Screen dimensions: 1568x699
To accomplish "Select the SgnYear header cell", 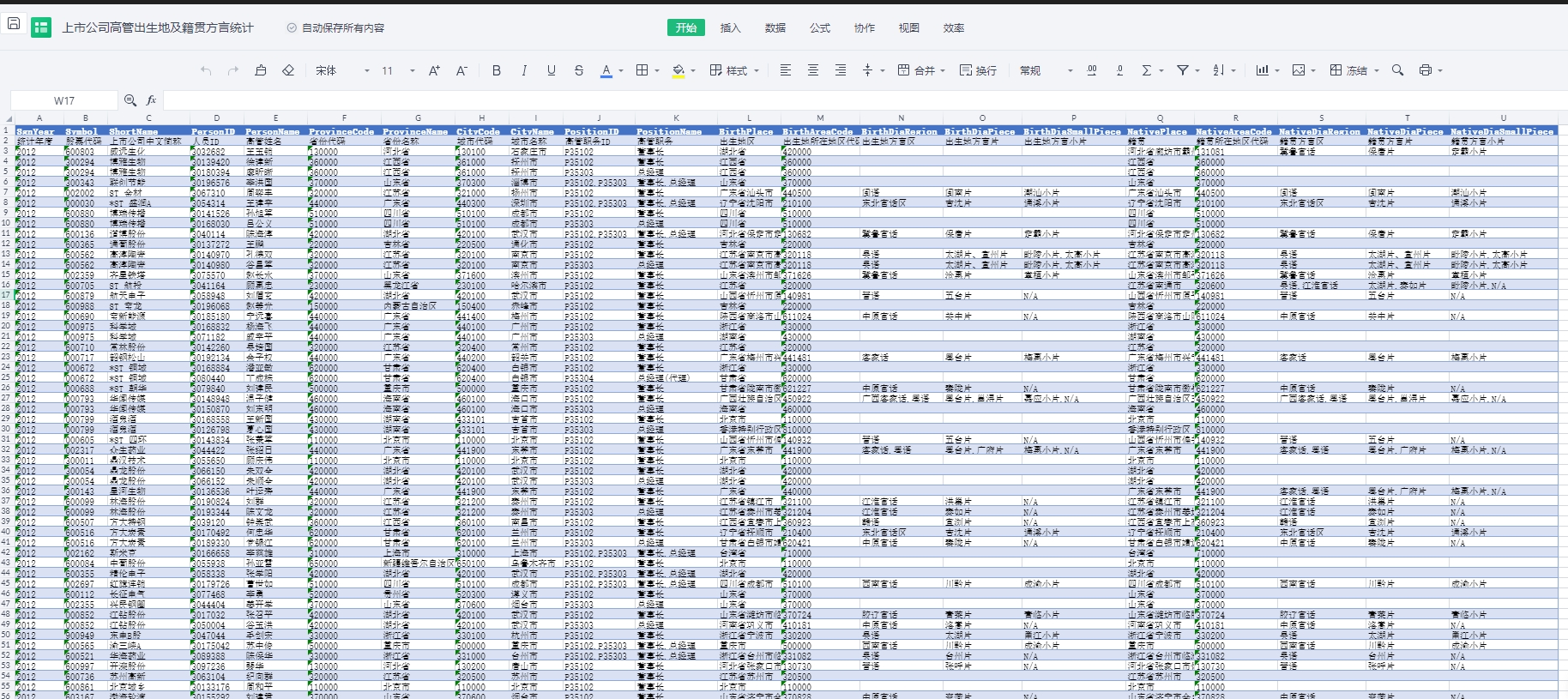I will point(39,131).
